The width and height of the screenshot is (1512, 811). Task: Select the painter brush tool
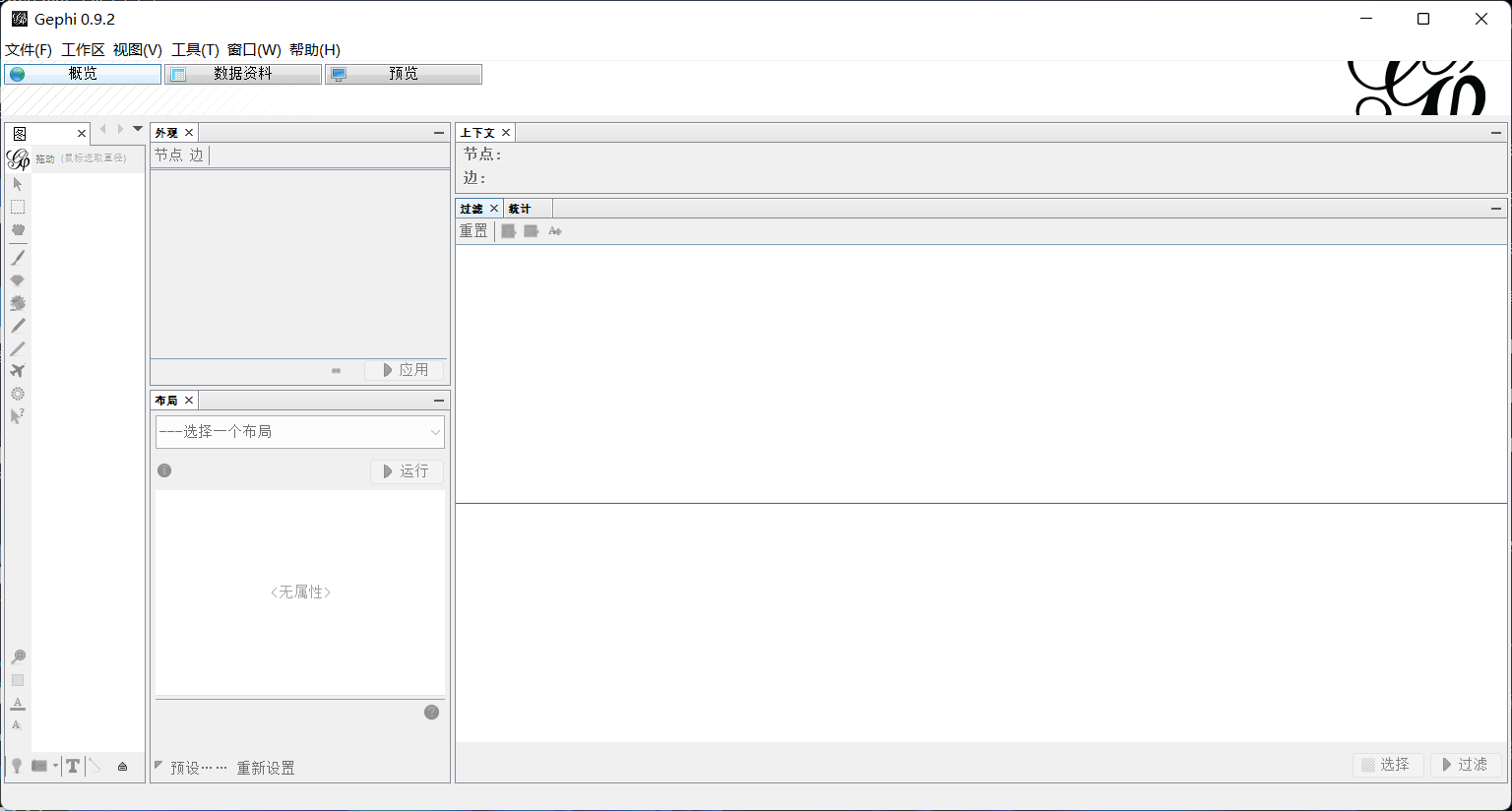pyautogui.click(x=18, y=258)
